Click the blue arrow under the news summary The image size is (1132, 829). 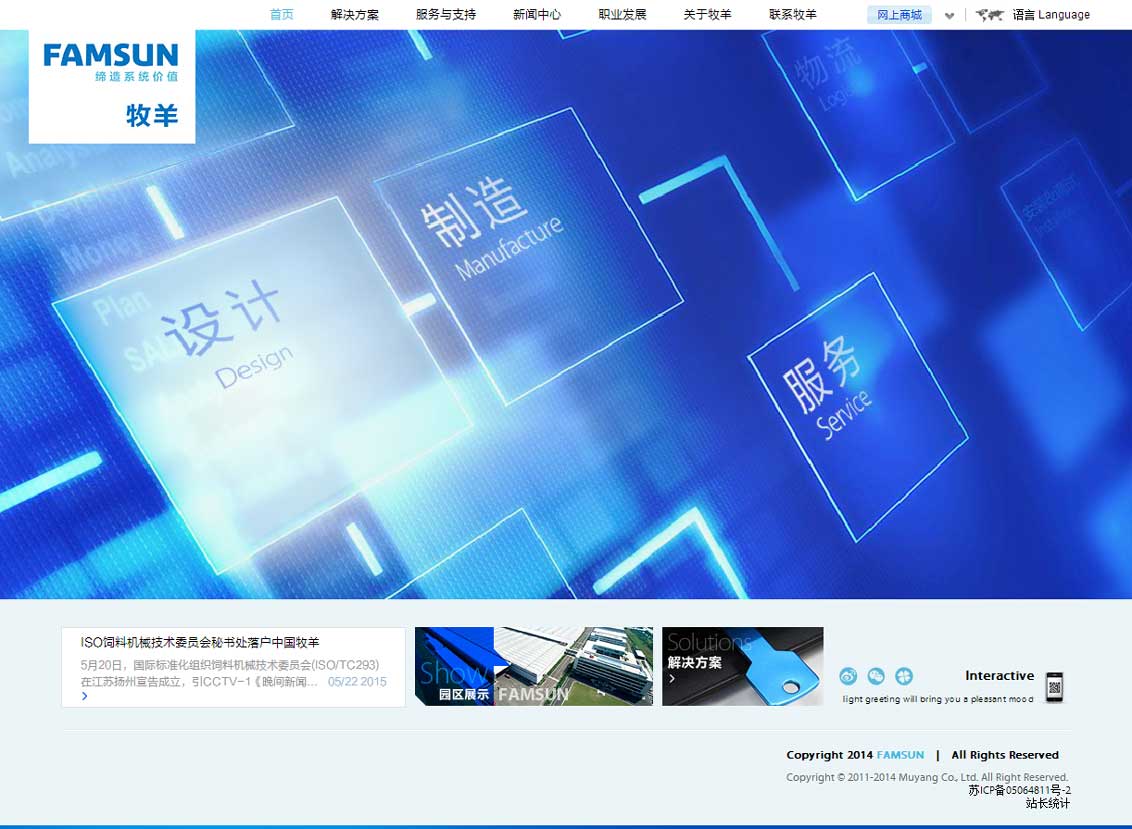(x=85, y=696)
